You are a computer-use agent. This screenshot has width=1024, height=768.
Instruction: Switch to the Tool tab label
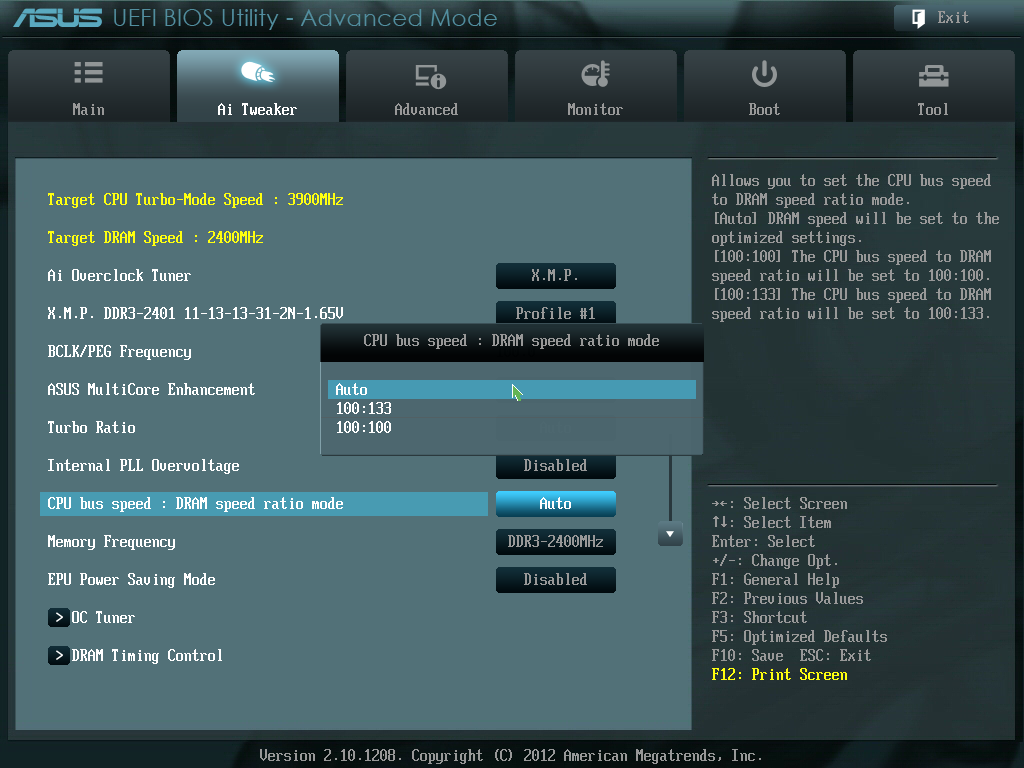933,109
